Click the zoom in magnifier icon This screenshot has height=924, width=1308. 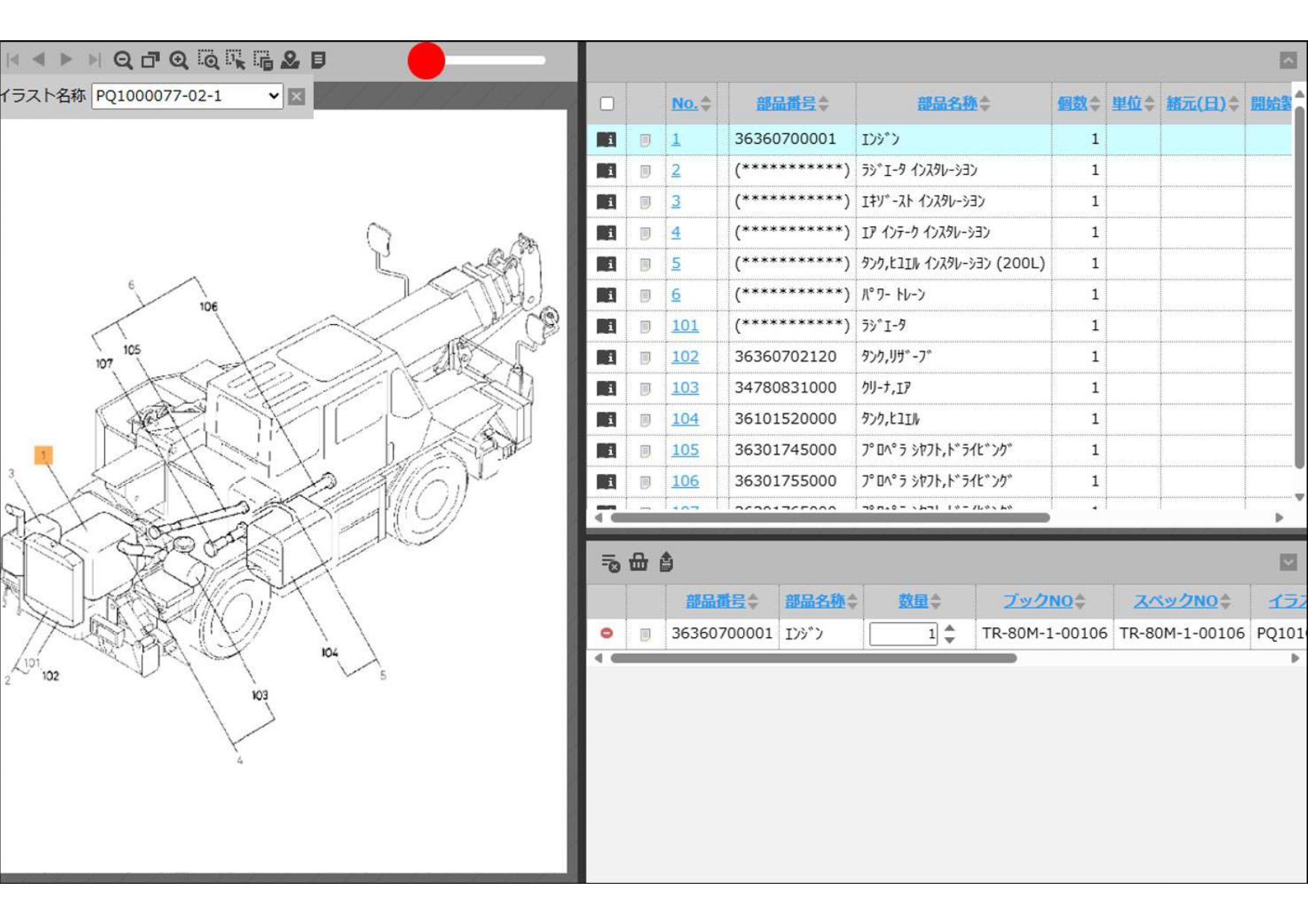click(179, 60)
